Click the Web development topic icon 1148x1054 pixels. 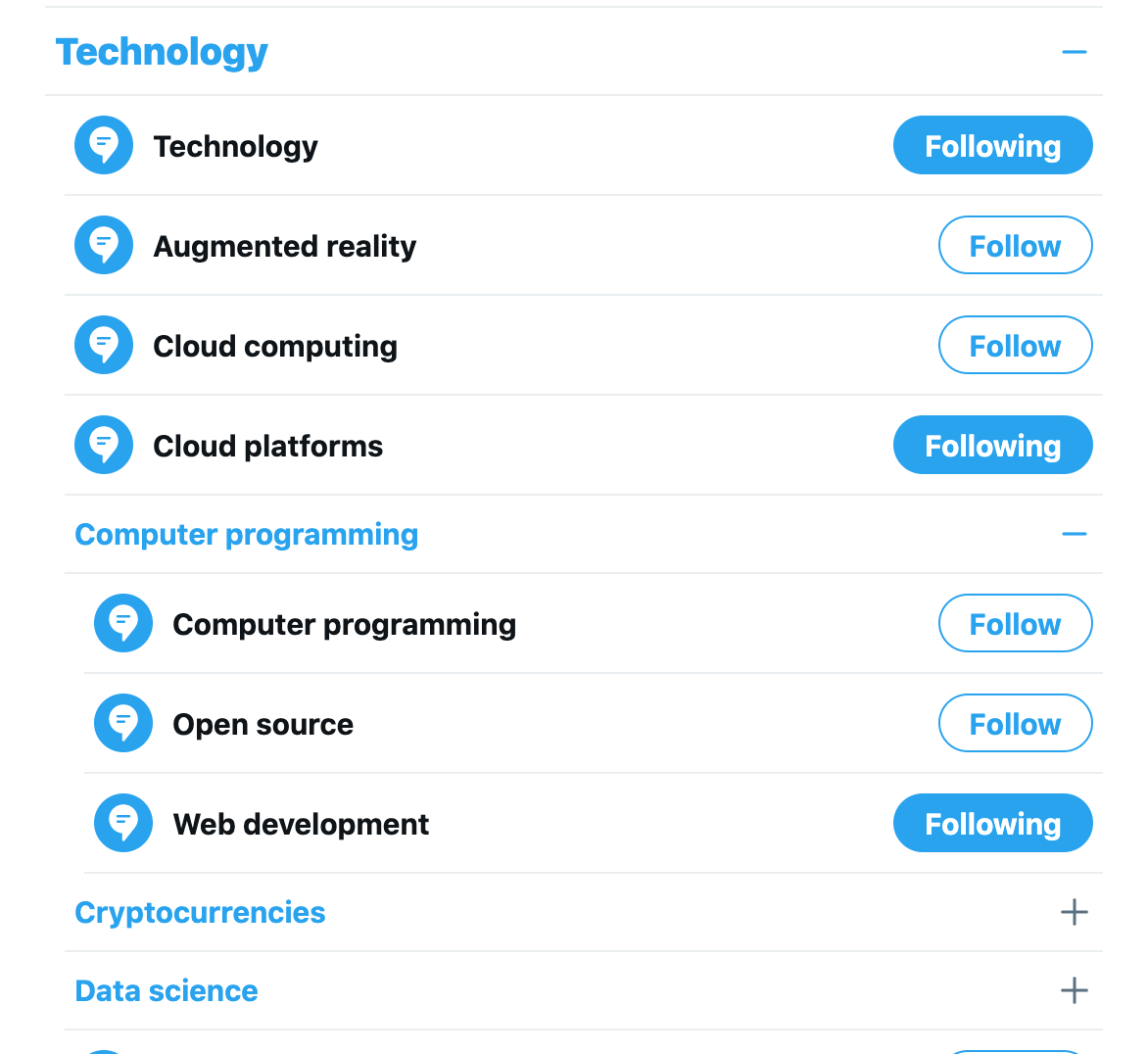tap(123, 823)
